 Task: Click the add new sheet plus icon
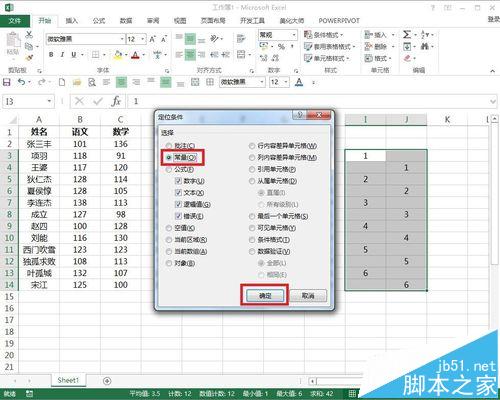107,381
